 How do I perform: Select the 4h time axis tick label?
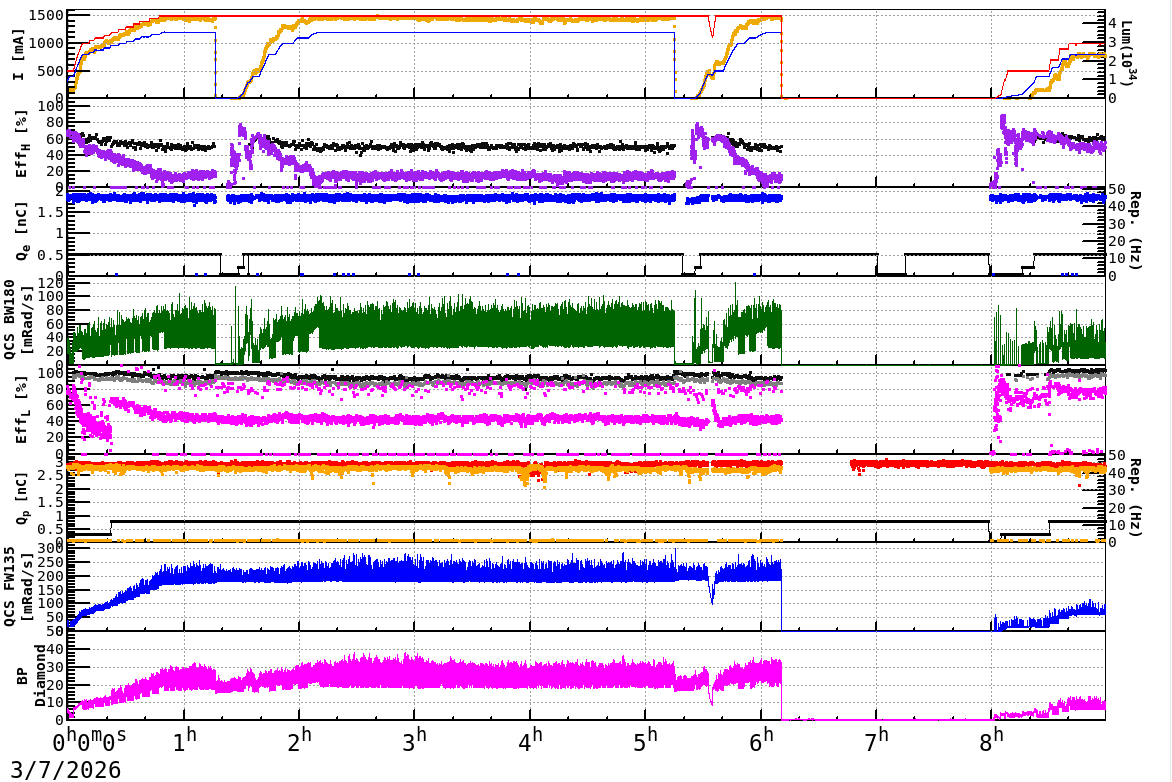click(x=530, y=740)
